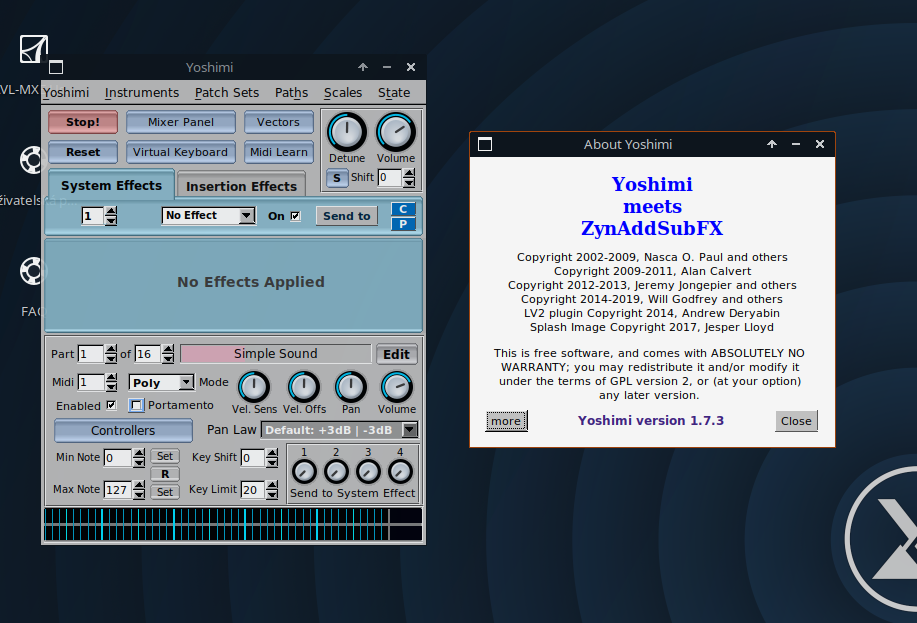Open the Virtual Keyboard
The height and width of the screenshot is (623, 917).
point(180,152)
